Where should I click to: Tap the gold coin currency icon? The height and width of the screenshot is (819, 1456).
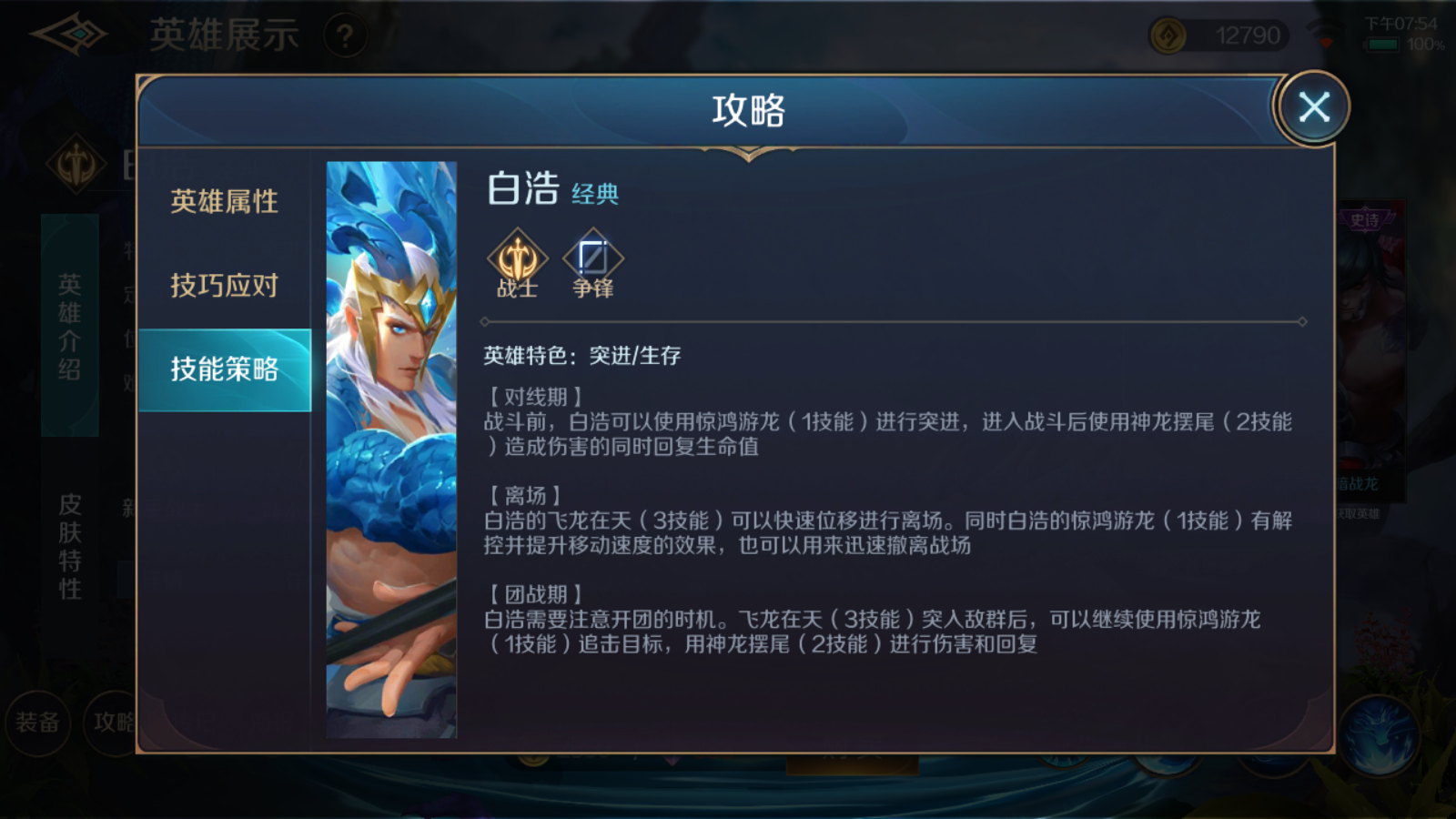click(1168, 36)
